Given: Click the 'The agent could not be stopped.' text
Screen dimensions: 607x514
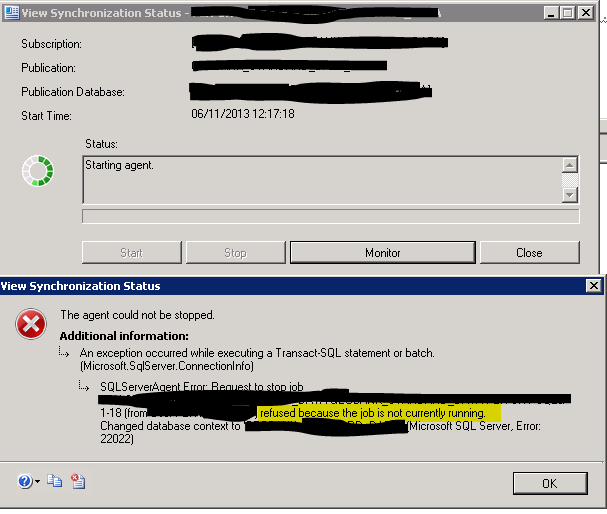Looking at the screenshot, I should coord(137,315).
